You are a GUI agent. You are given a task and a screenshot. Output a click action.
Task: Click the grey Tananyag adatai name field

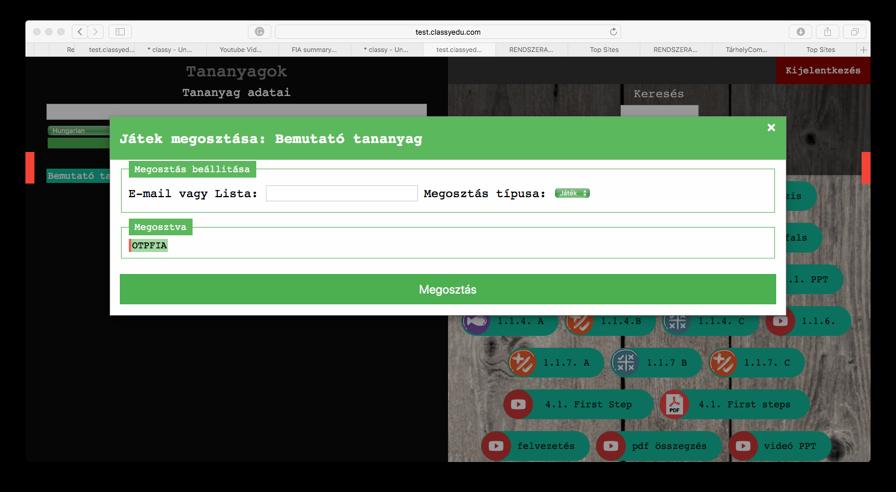click(237, 110)
